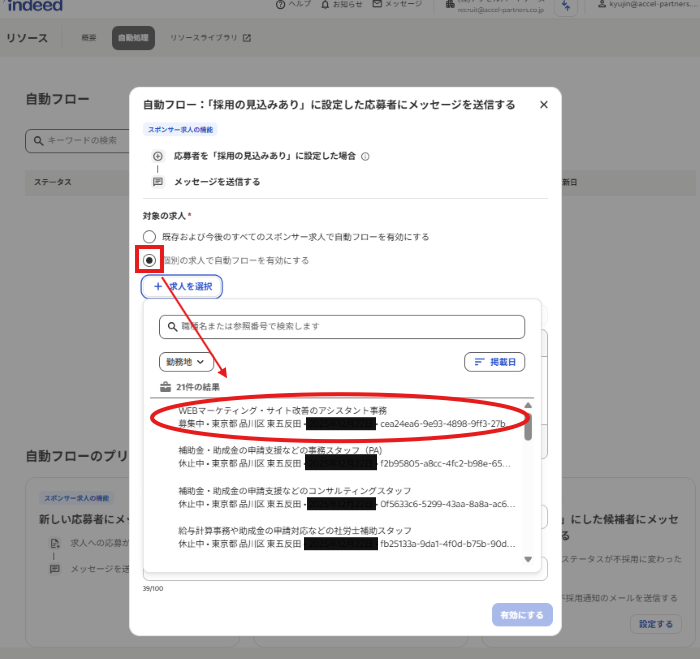Click the 求人を選択 add jobs button

tap(182, 287)
